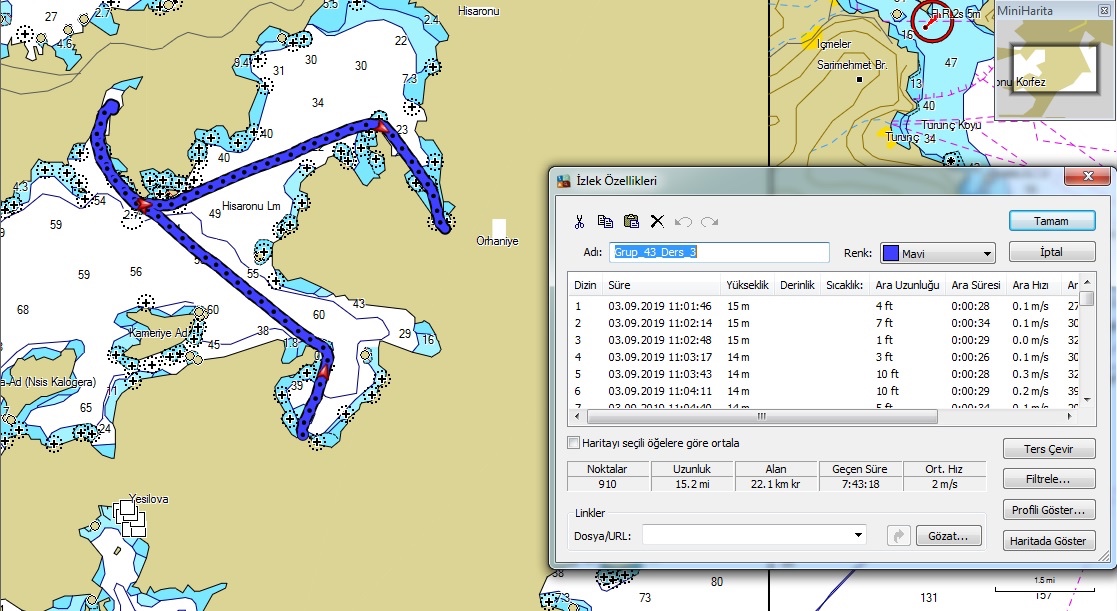Image resolution: width=1117 pixels, height=611 pixels.
Task: Delete selected points with the X icon
Action: pos(657,221)
